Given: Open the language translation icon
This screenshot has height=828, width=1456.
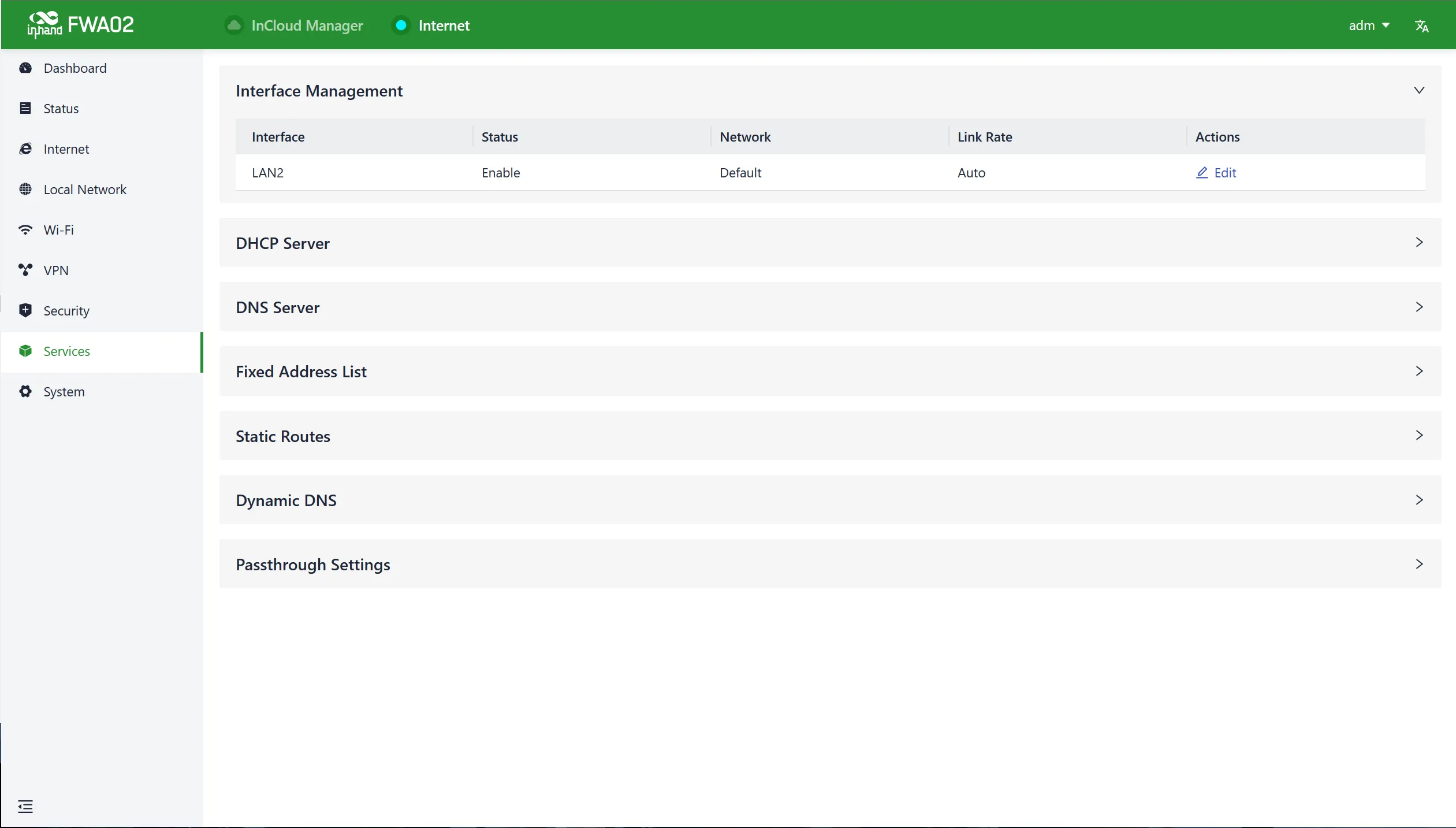Looking at the screenshot, I should 1422,26.
